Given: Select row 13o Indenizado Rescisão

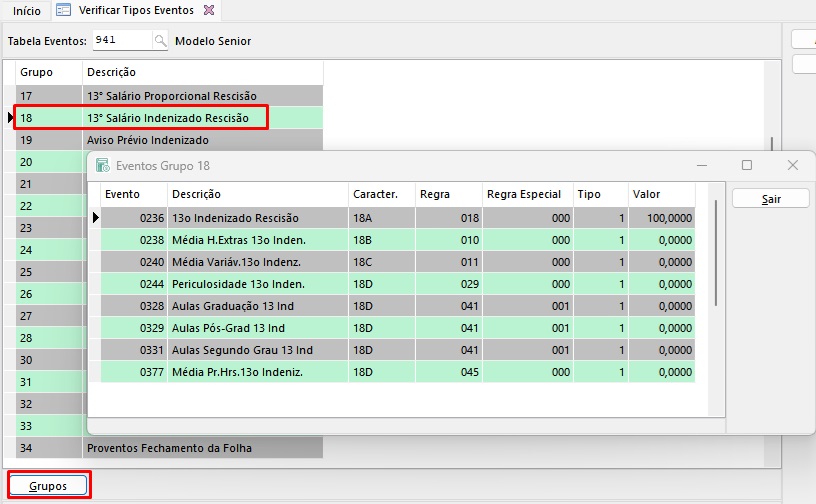Looking at the screenshot, I should tap(398, 218).
